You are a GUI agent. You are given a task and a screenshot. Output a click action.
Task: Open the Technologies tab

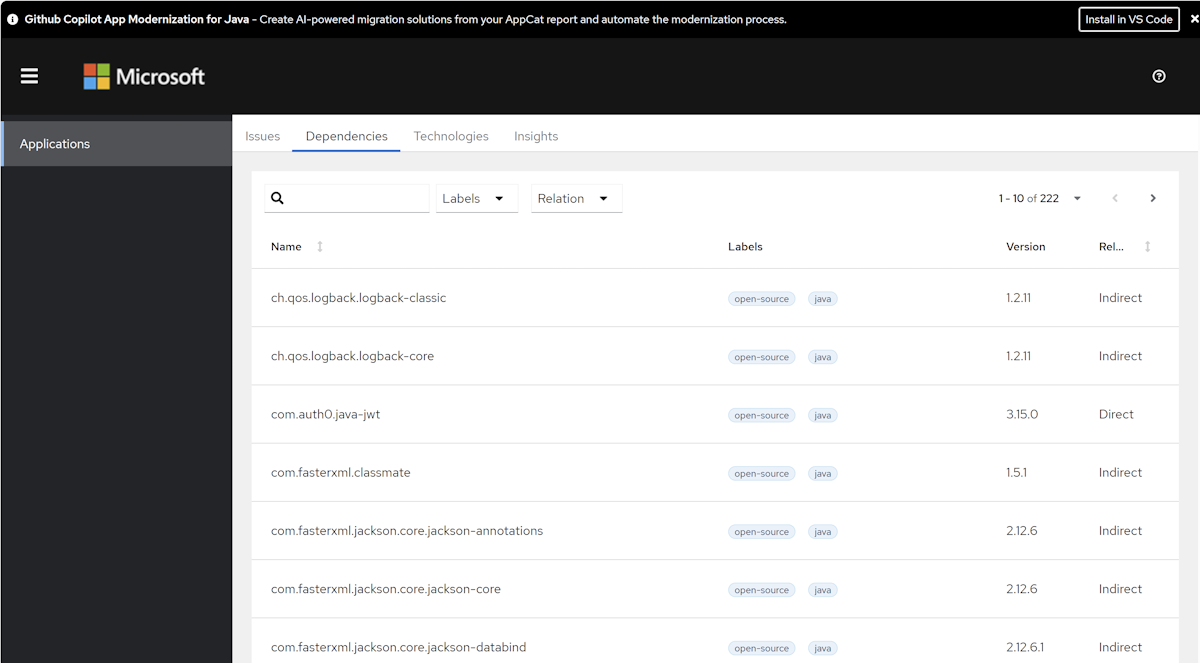coord(451,136)
